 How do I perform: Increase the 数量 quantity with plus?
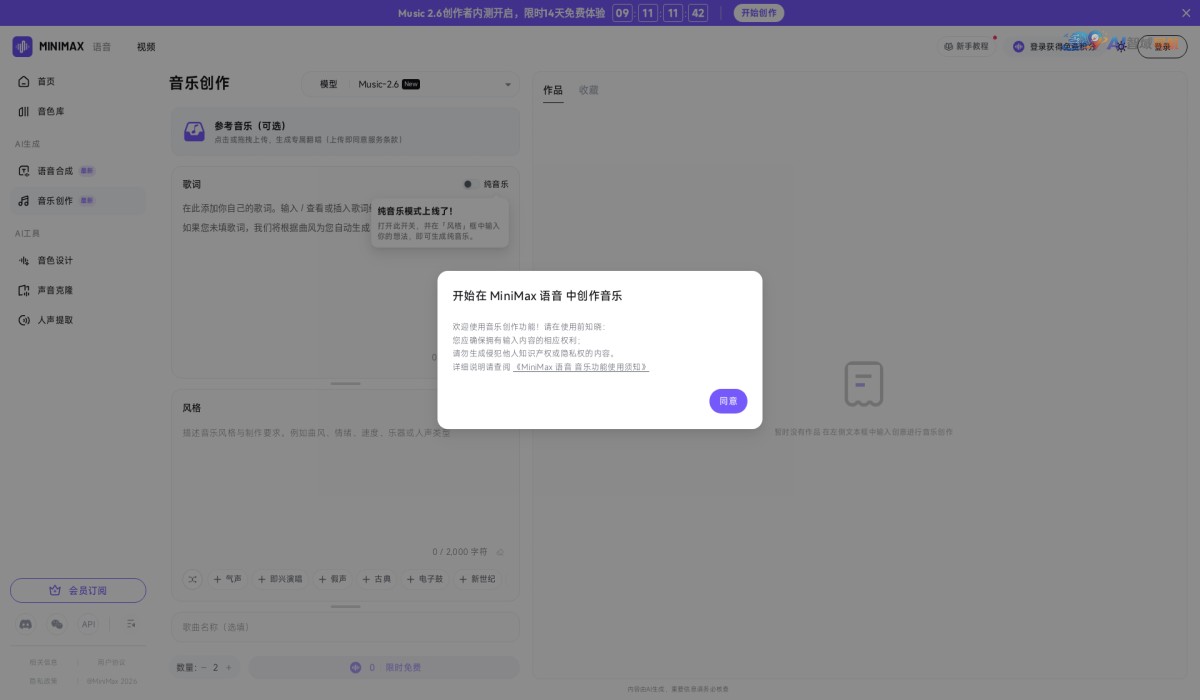tap(228, 667)
